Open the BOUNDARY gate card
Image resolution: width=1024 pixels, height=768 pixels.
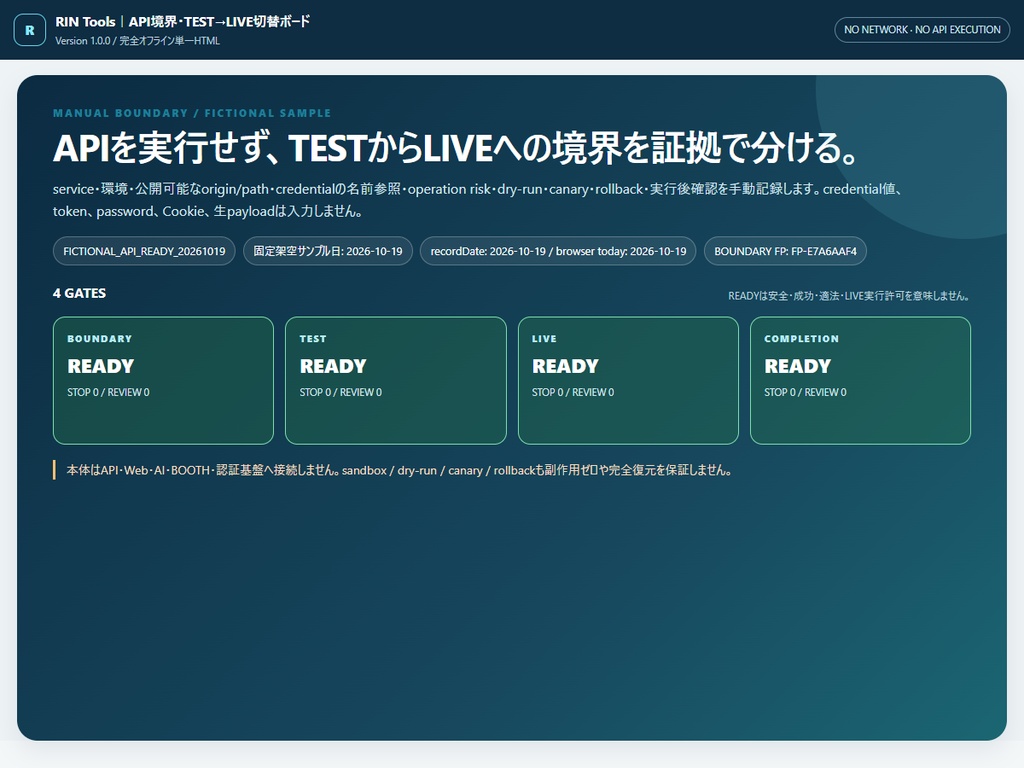163,381
